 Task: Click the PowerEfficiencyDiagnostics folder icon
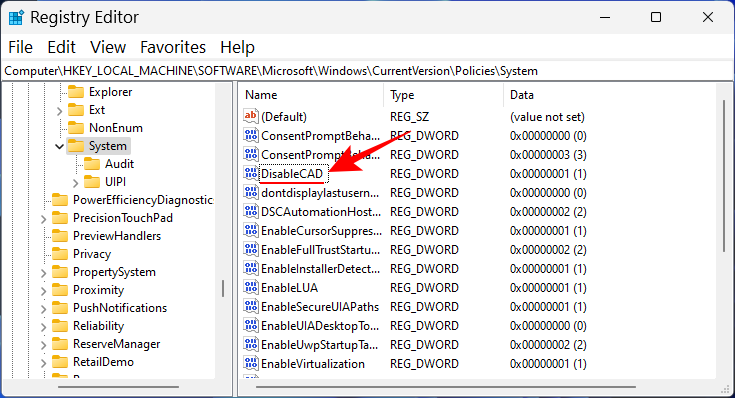coord(60,200)
